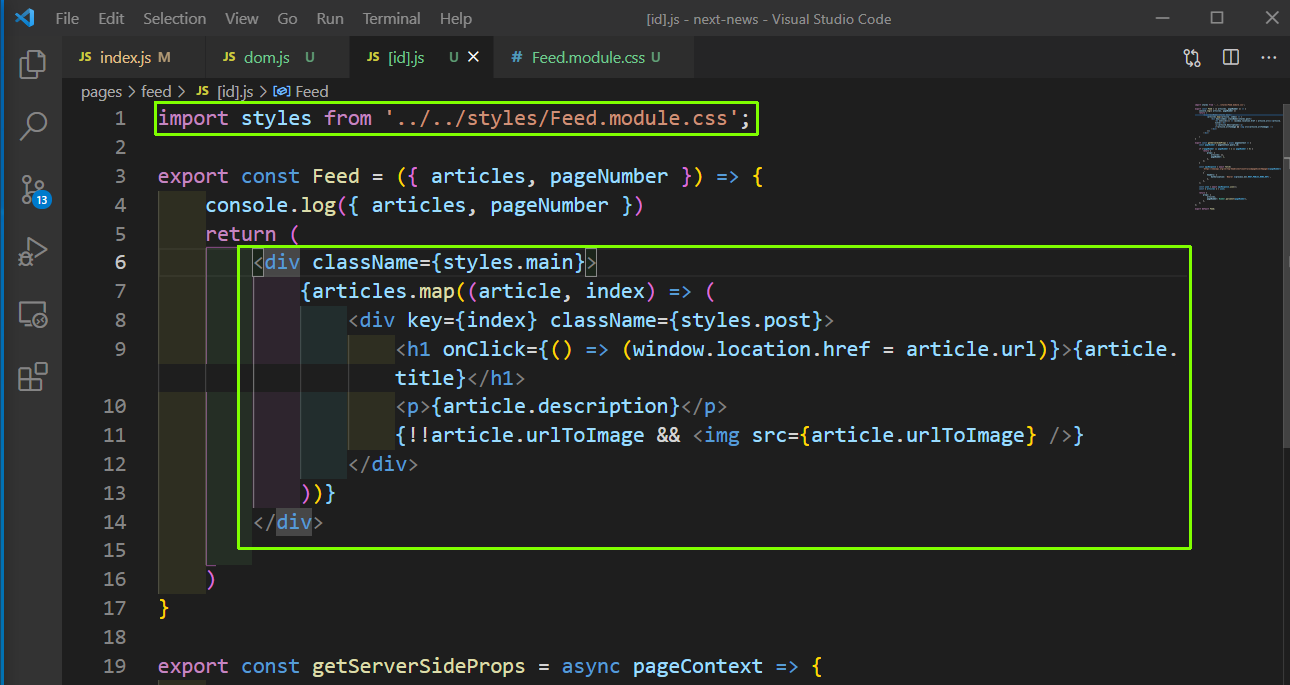Open Source Control view with 13 changes

[x=33, y=190]
